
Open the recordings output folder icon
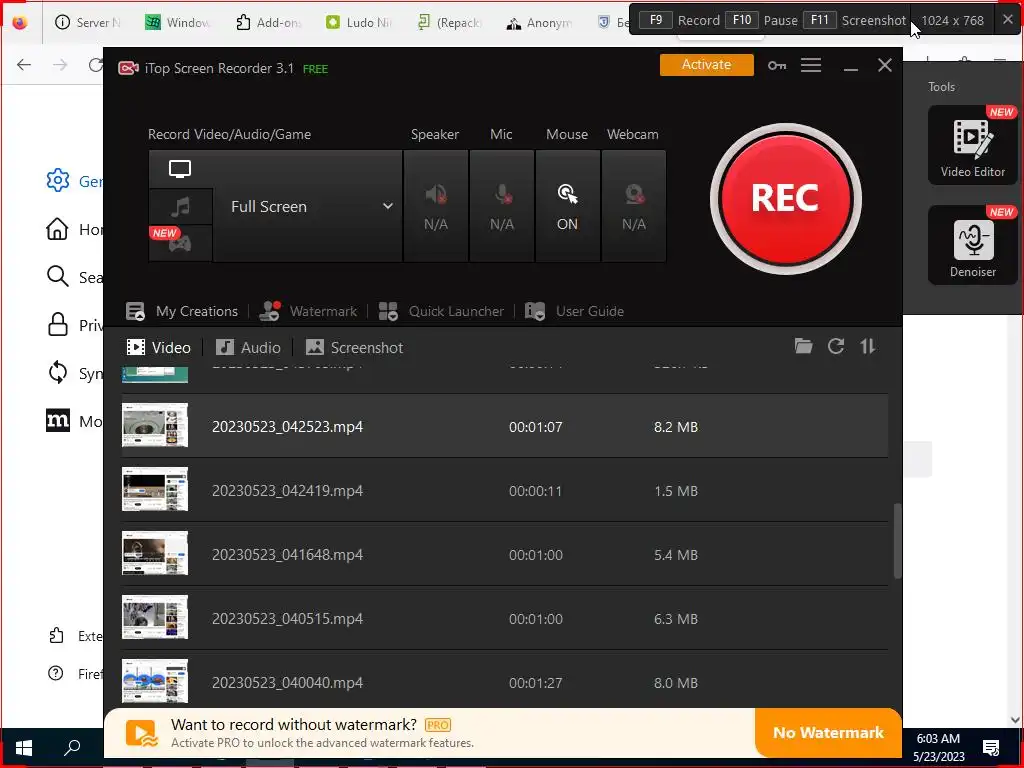click(803, 346)
